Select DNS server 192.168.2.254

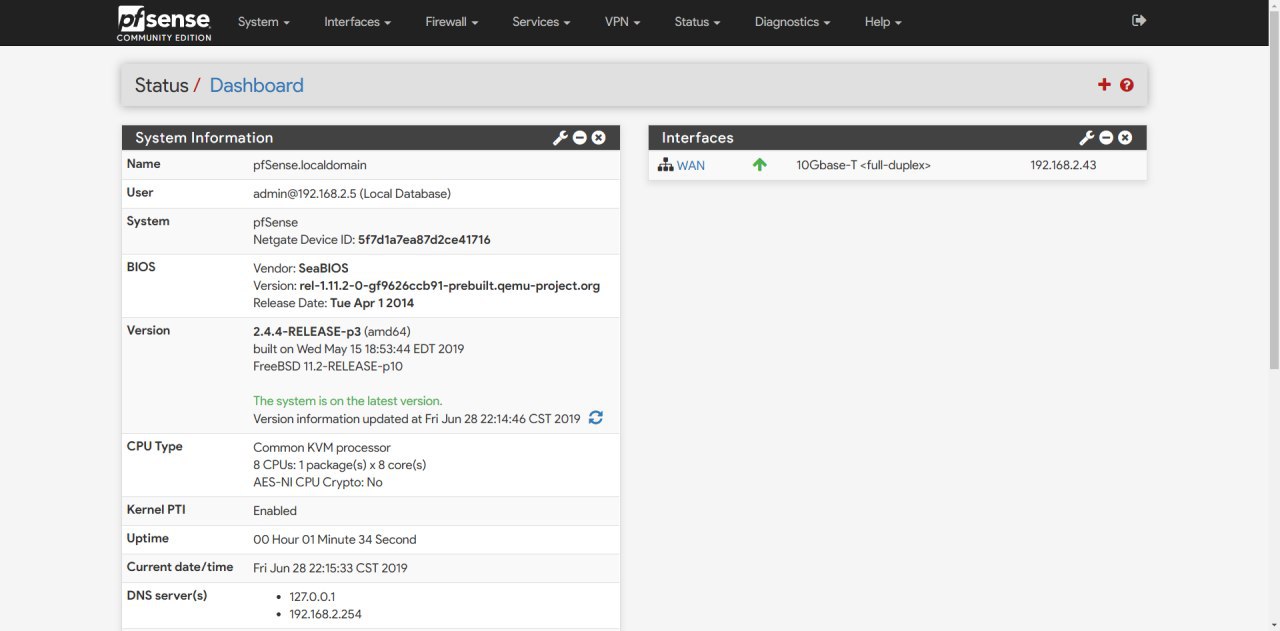pos(325,614)
